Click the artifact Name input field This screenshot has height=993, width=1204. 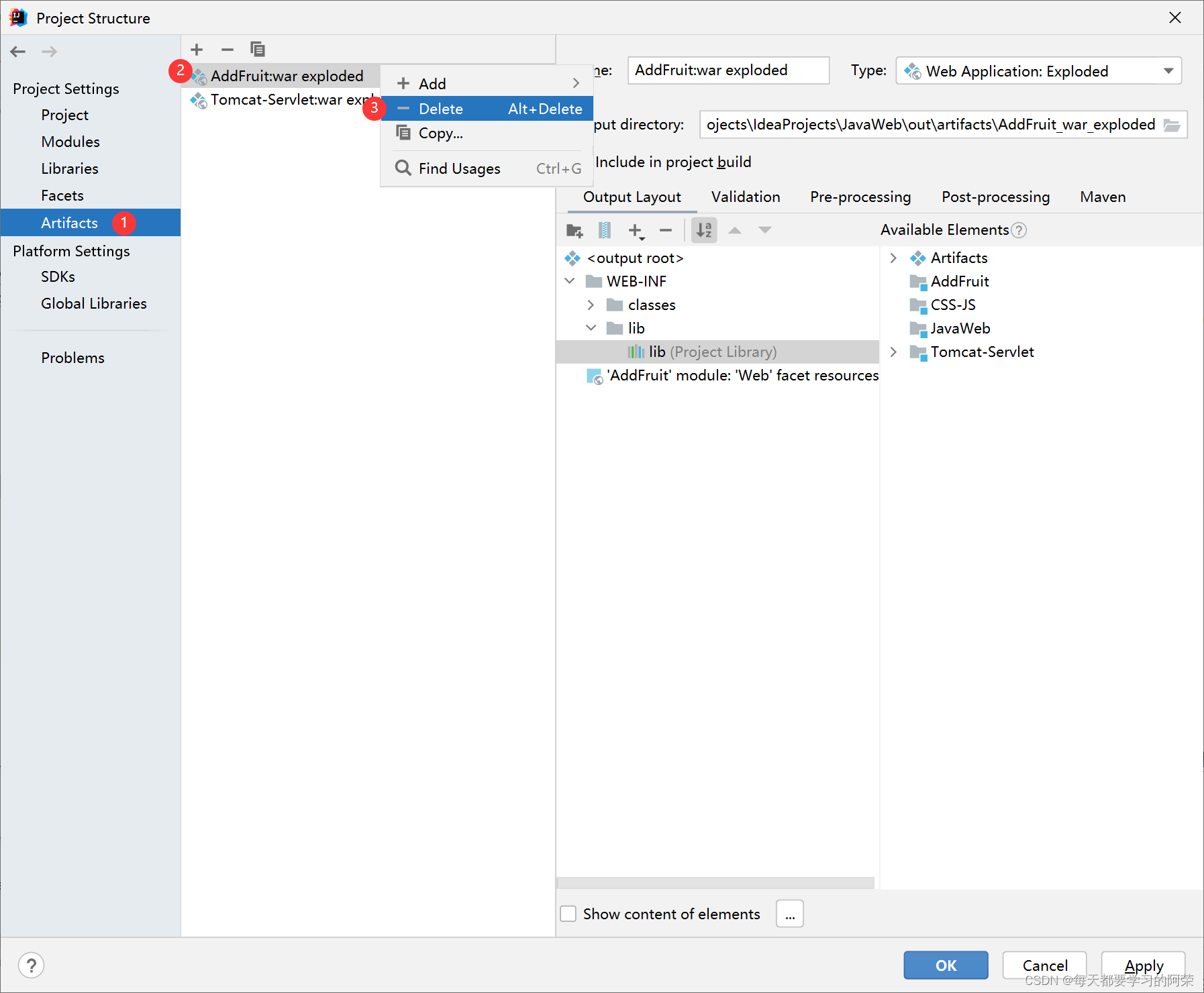(728, 70)
